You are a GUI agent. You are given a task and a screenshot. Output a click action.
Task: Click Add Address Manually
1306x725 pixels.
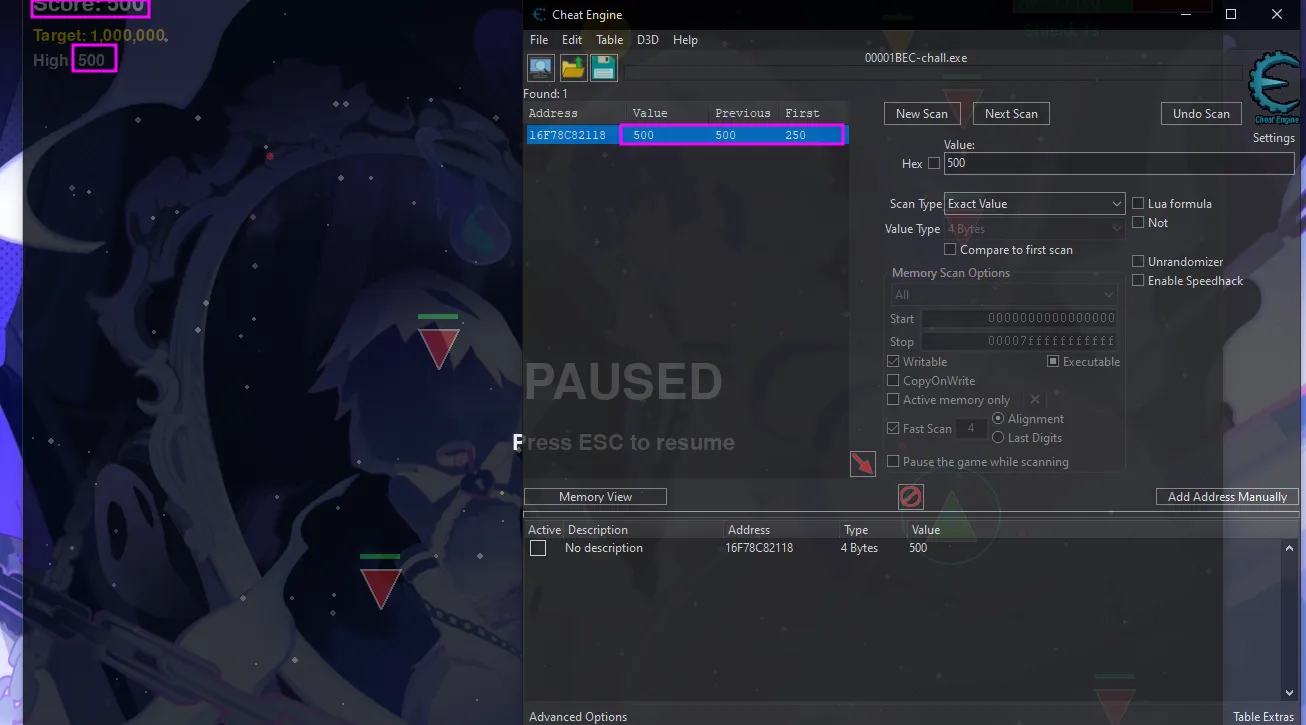click(x=1227, y=497)
